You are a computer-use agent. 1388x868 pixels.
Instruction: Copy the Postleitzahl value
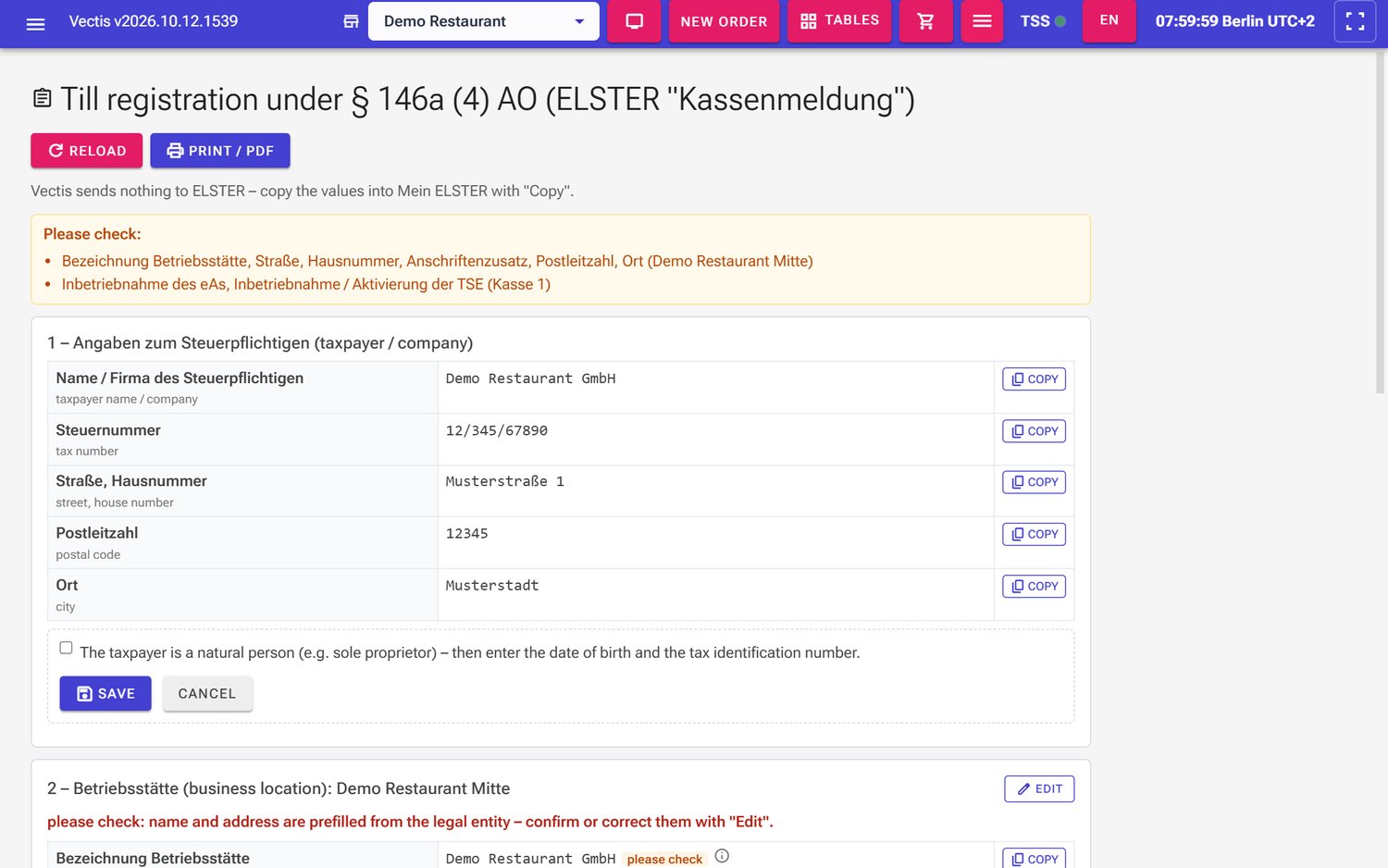coord(1034,534)
